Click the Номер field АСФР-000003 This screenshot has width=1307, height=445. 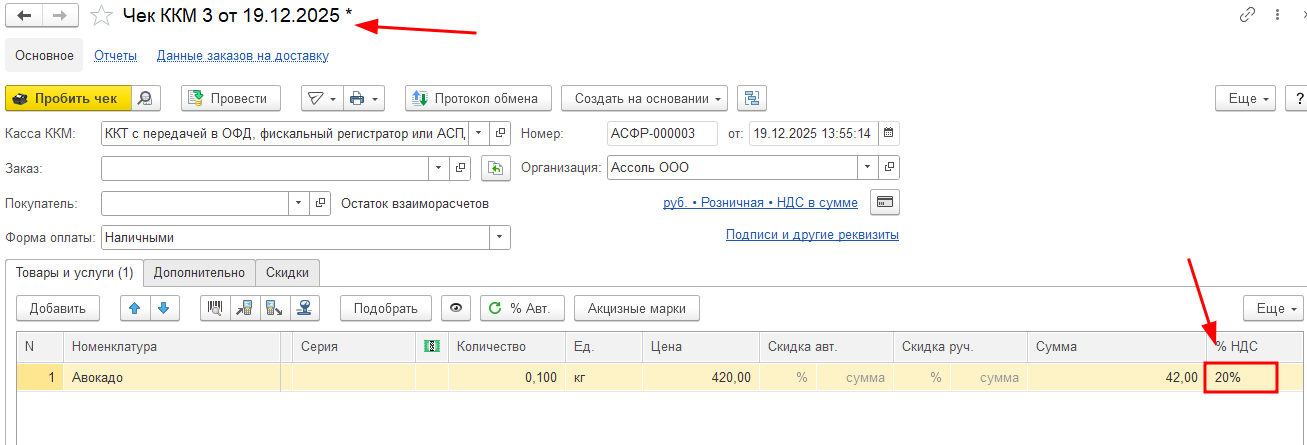pyautogui.click(x=663, y=132)
